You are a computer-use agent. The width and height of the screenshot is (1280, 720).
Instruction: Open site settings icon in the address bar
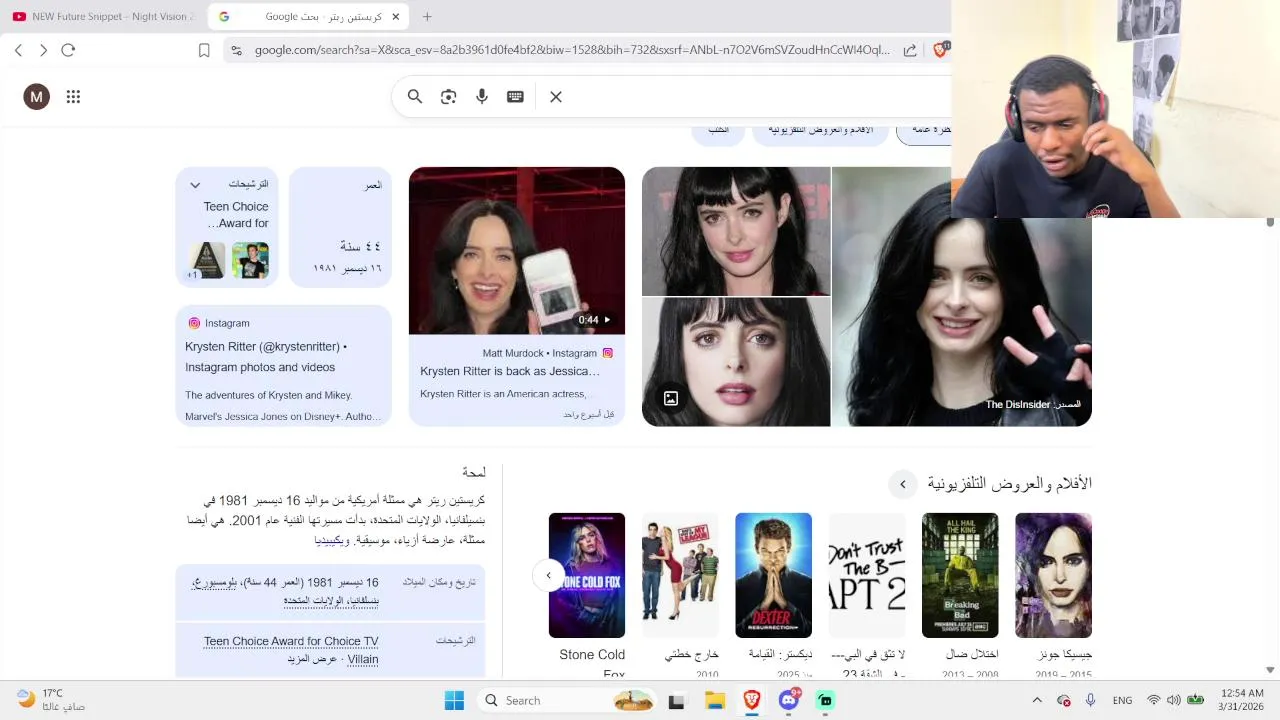[x=235, y=50]
